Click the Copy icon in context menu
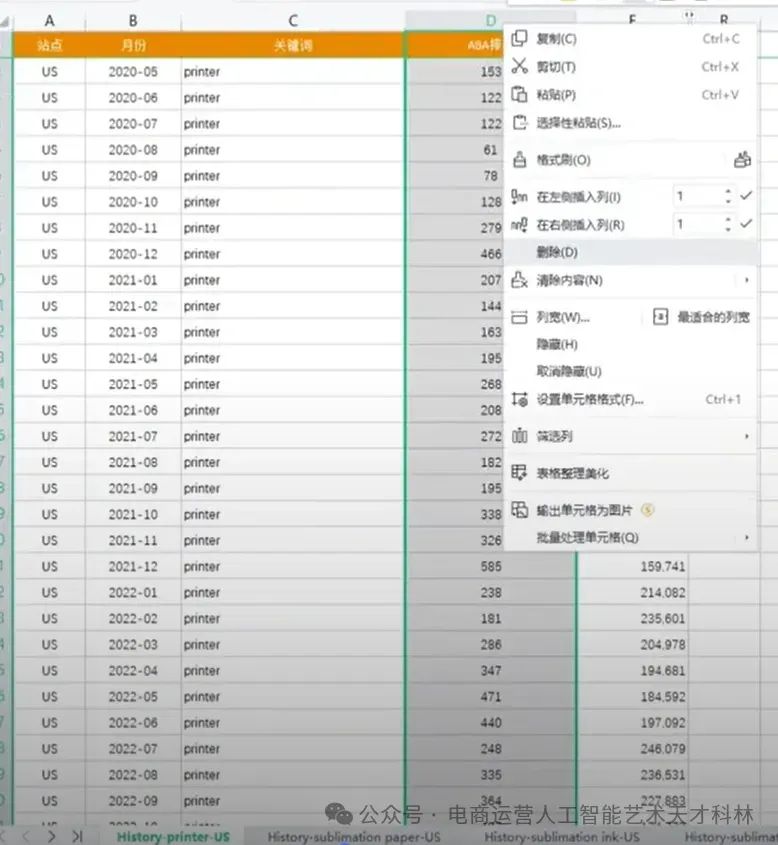778x845 pixels. click(519, 38)
